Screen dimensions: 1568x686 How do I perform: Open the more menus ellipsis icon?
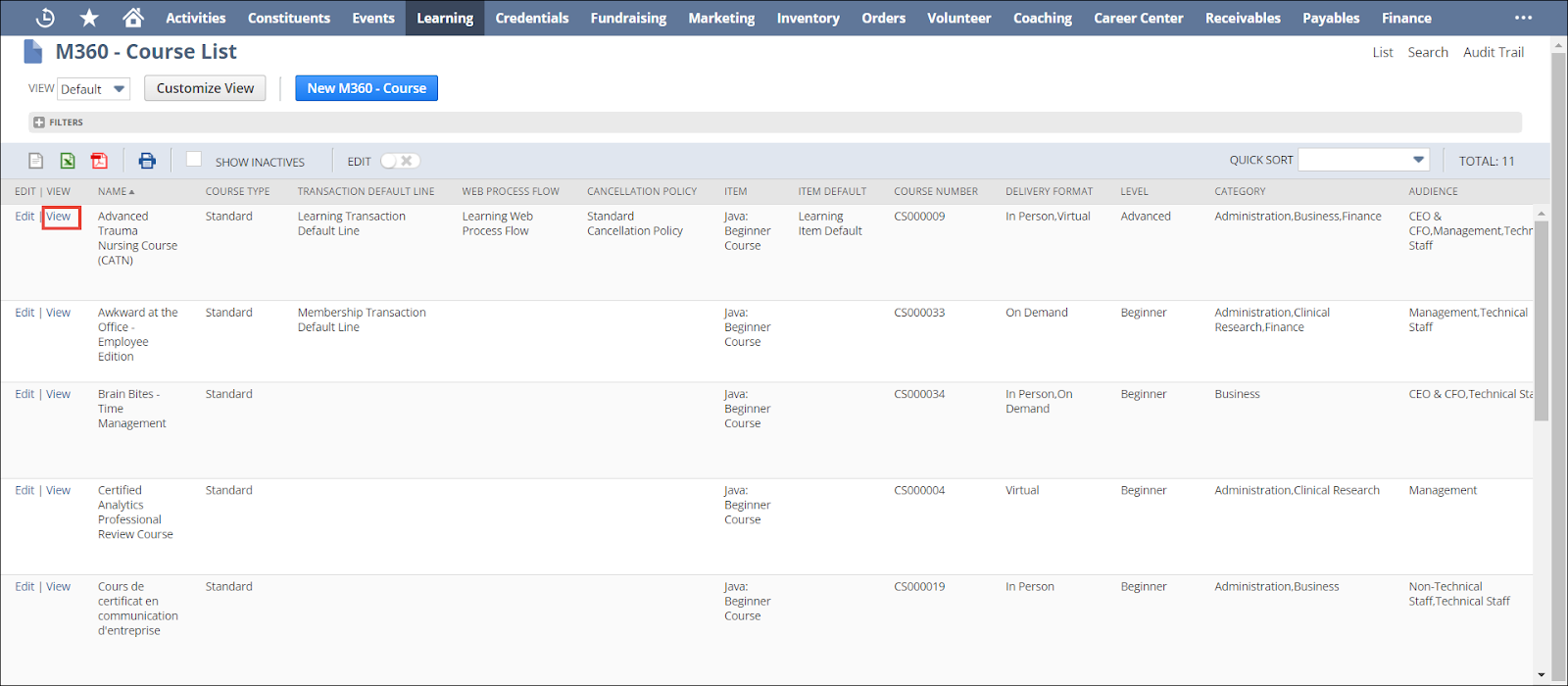pyautogui.click(x=1523, y=18)
